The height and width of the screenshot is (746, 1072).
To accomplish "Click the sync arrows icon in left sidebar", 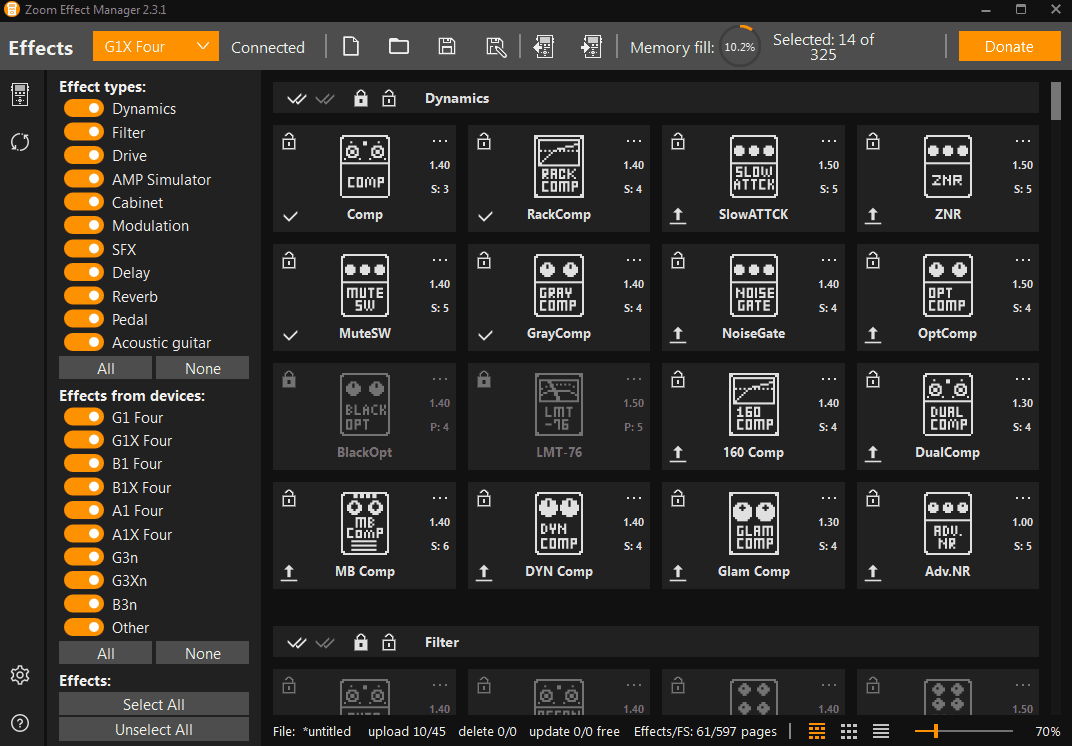I will (19, 142).
